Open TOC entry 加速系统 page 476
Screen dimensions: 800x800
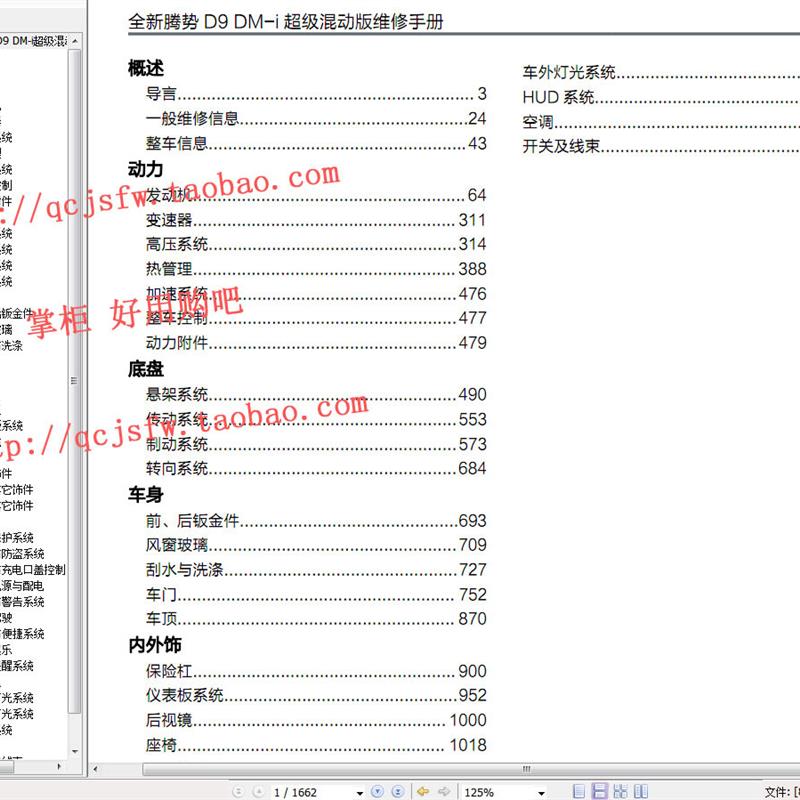316,294
